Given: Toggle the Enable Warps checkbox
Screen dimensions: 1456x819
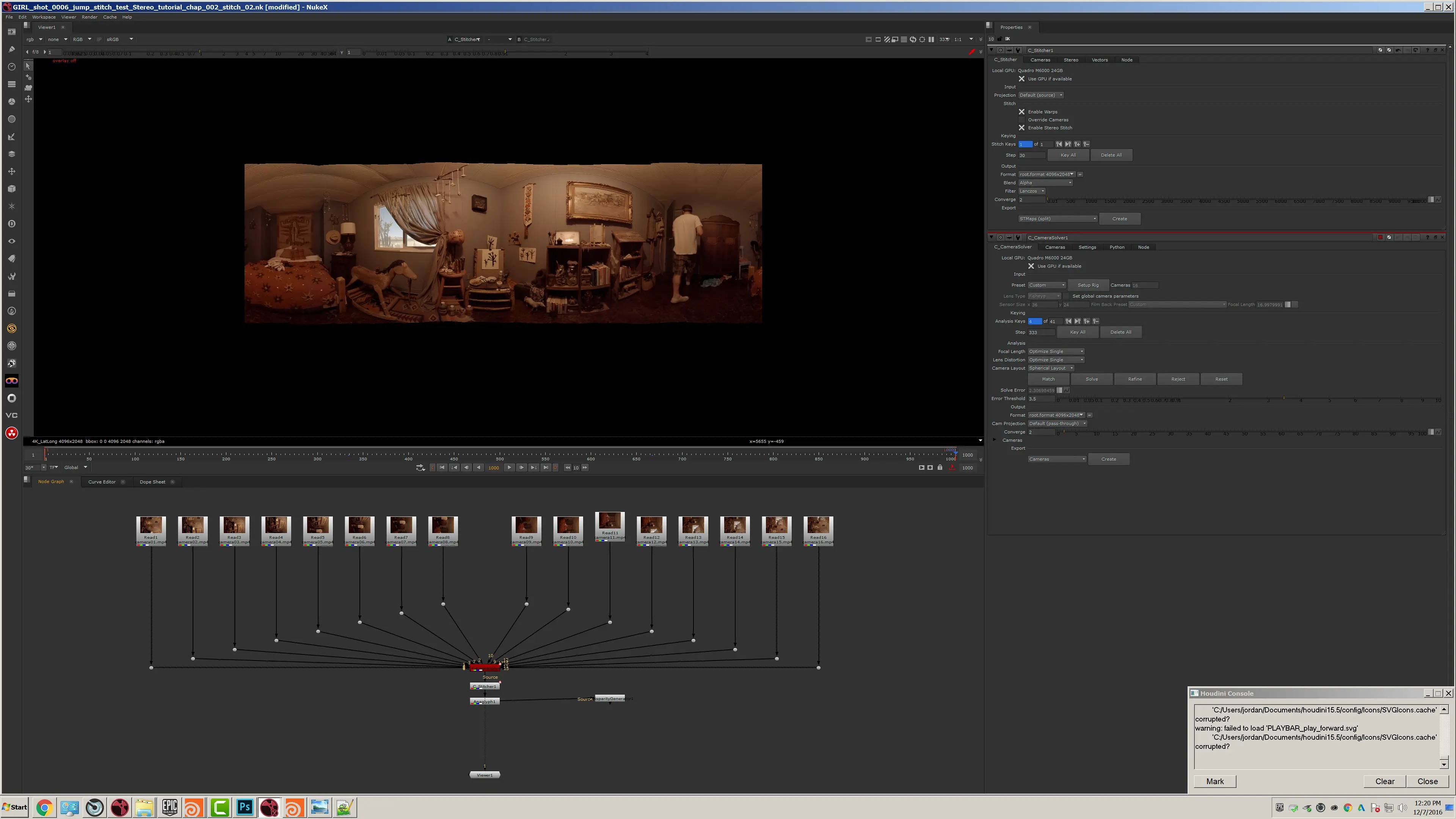Looking at the screenshot, I should [x=1022, y=111].
